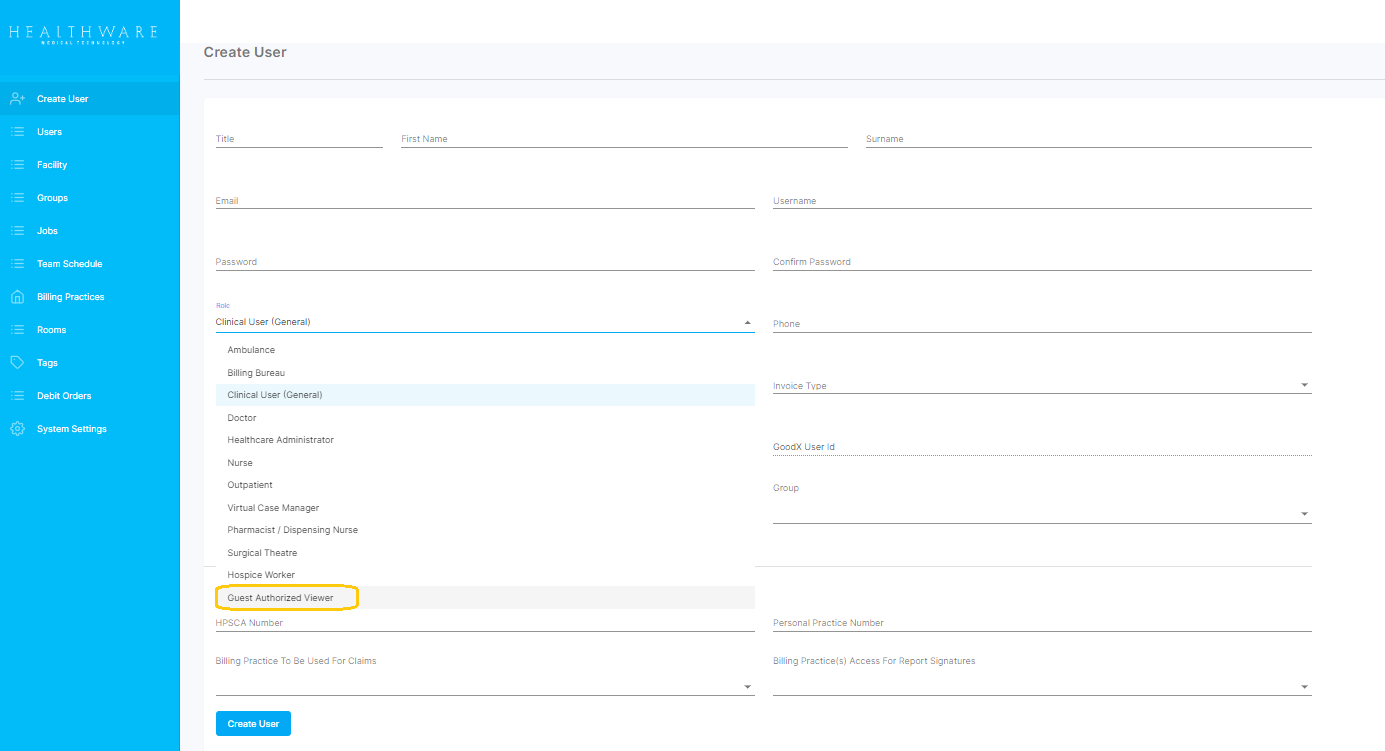Image resolution: width=1385 pixels, height=751 pixels.
Task: Open System Settings gear icon
Action: tap(17, 429)
